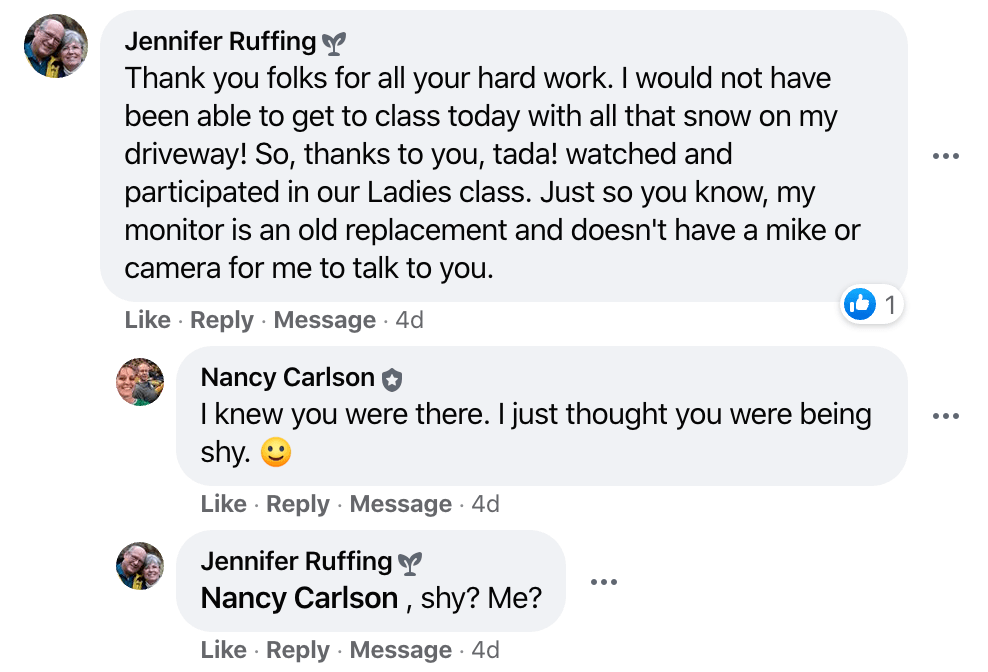The image size is (988, 672).
Task: Click the bold Nancy Carlson mention tag
Action: [299, 598]
